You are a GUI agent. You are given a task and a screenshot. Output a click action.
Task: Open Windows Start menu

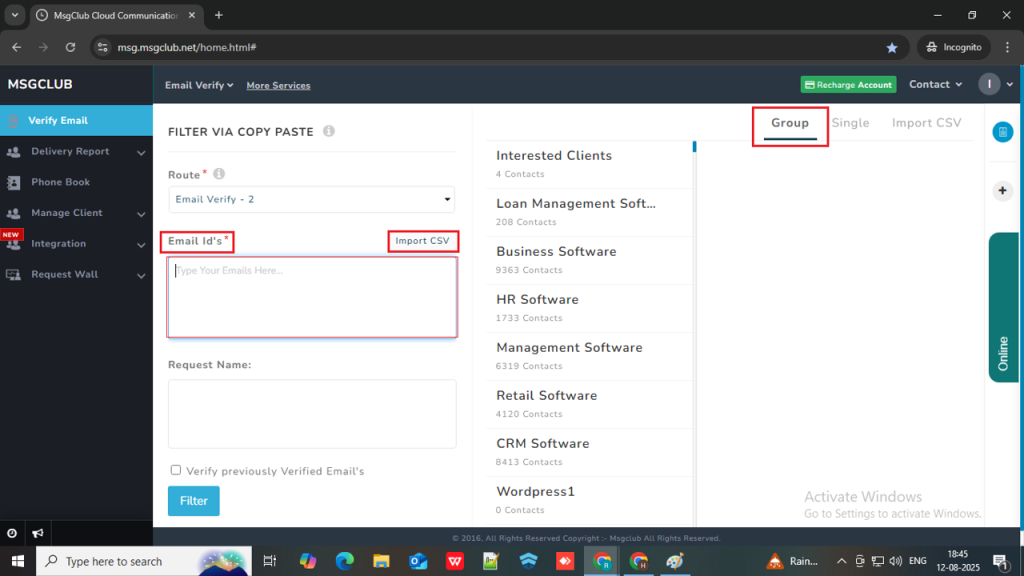coord(18,561)
